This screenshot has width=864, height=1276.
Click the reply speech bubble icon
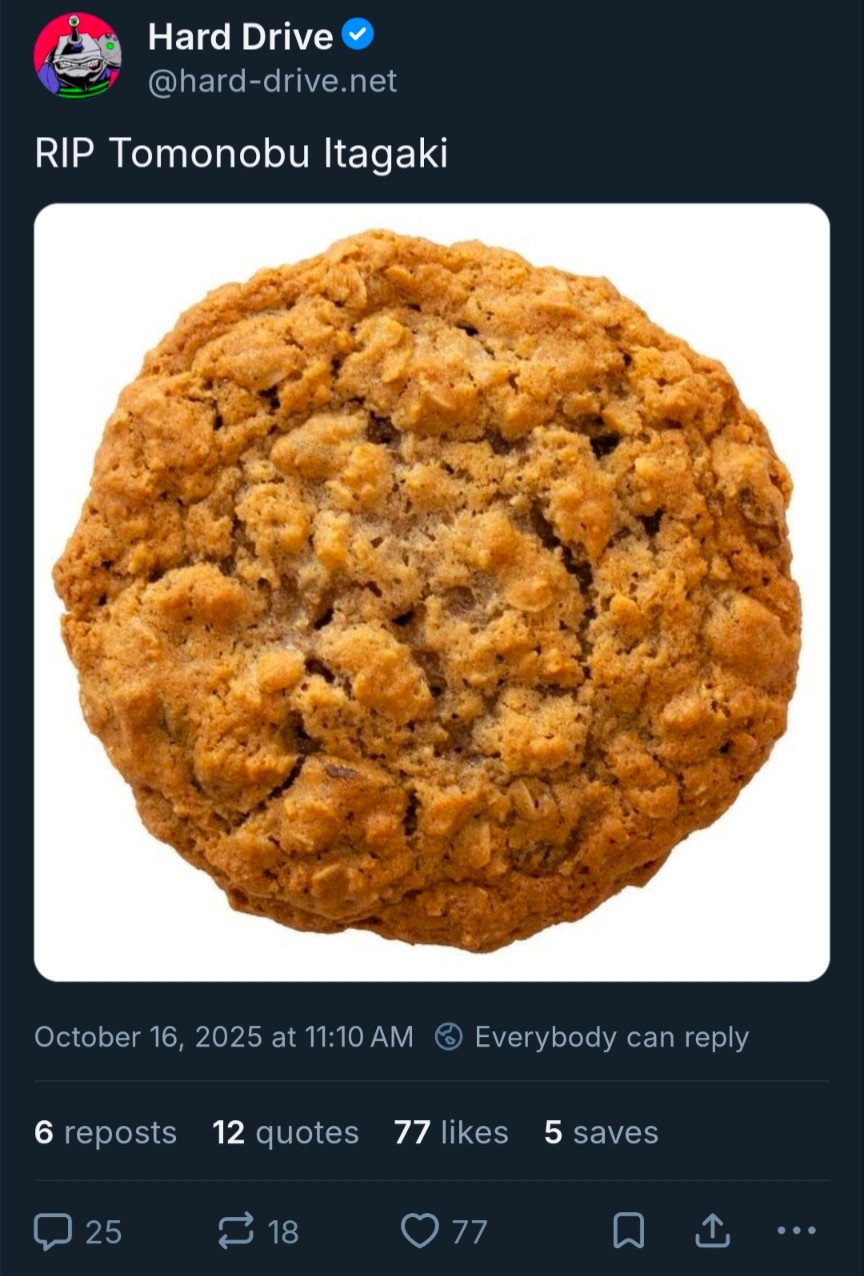coord(53,1231)
